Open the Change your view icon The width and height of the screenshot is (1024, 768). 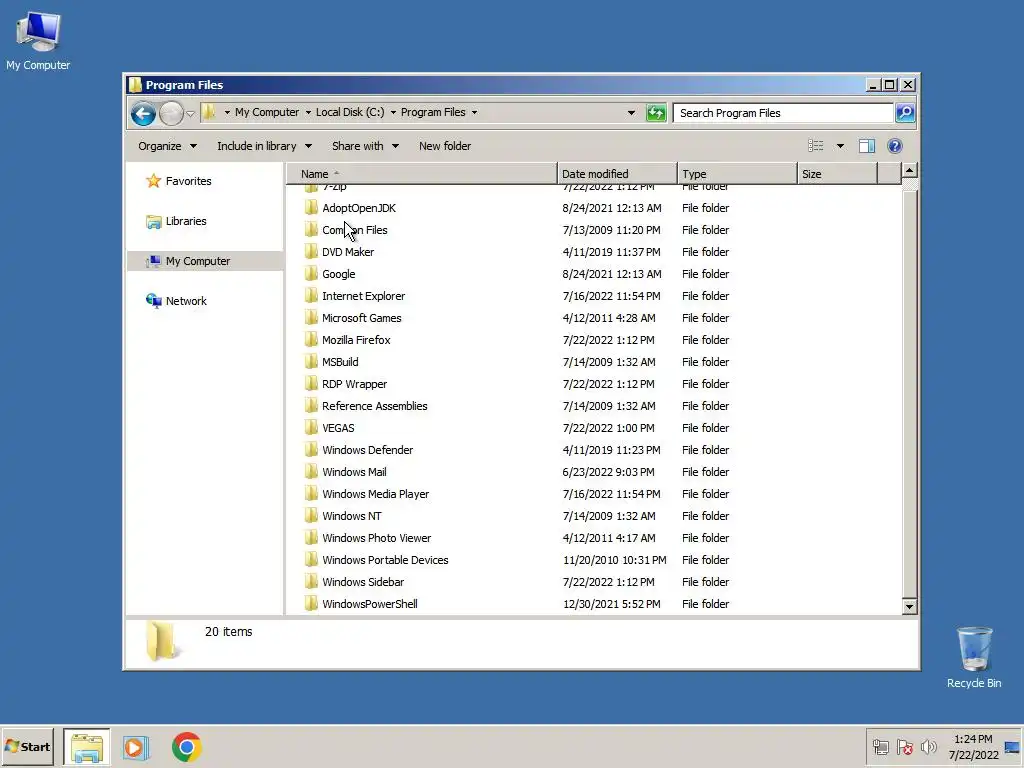coord(816,146)
